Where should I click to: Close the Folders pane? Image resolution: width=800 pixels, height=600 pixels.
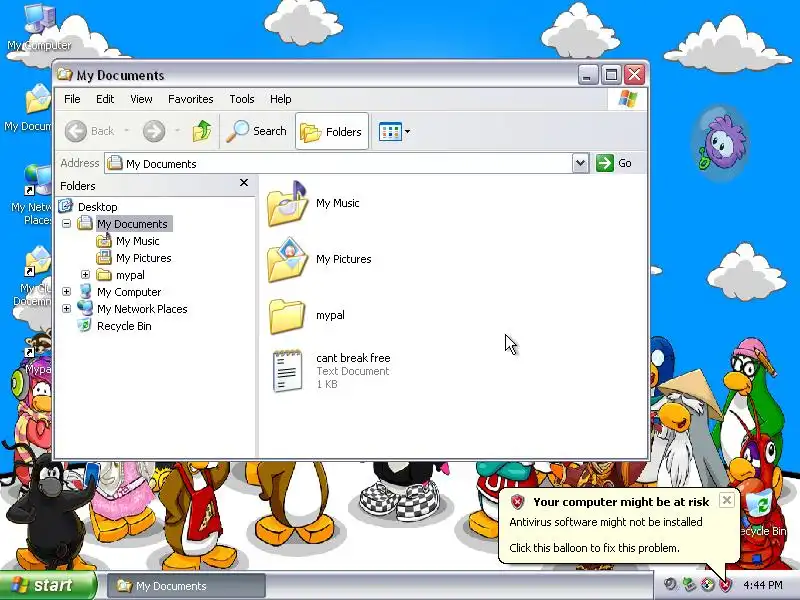244,183
